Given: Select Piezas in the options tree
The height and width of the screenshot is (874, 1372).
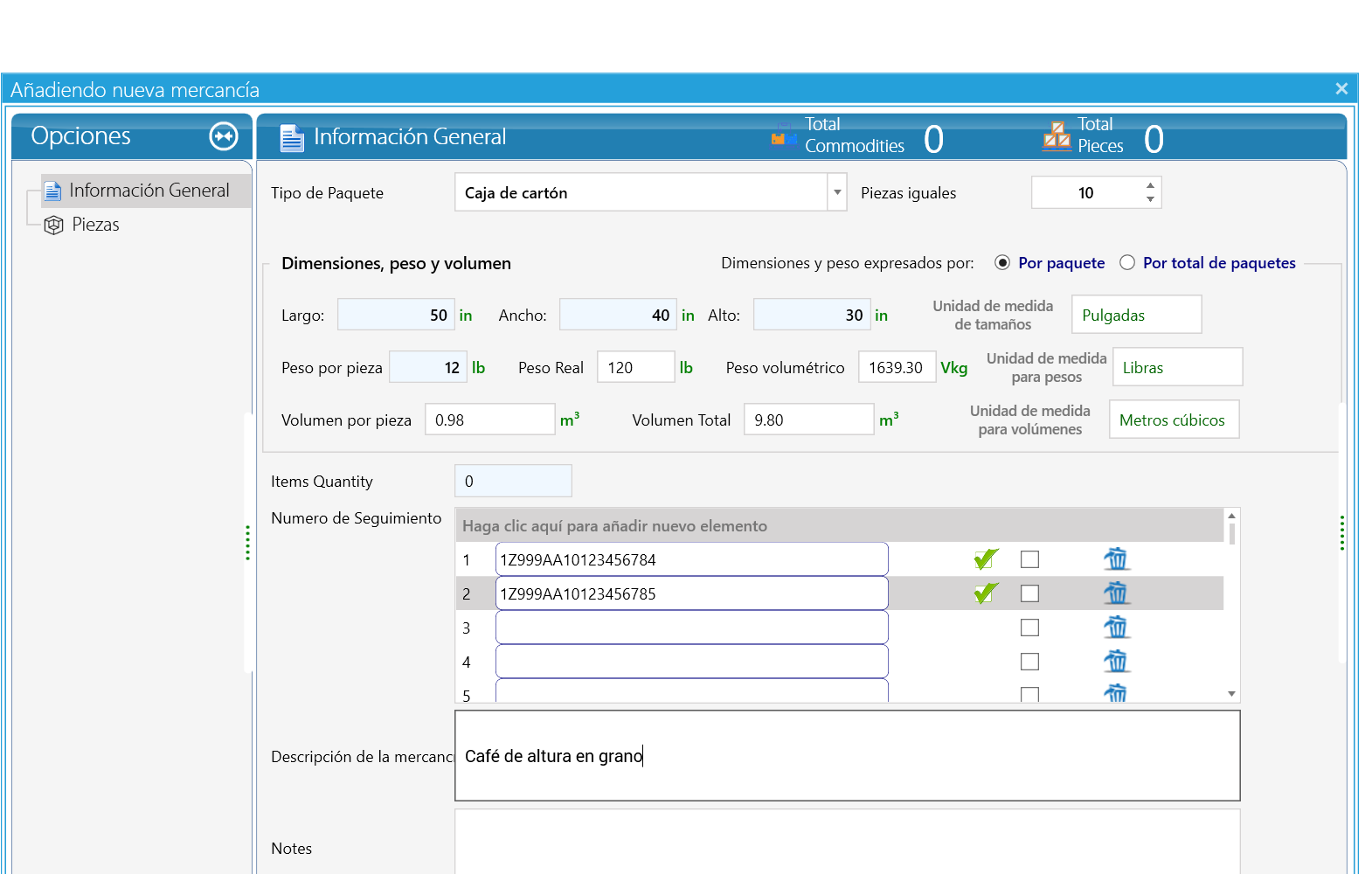Looking at the screenshot, I should coord(95,225).
